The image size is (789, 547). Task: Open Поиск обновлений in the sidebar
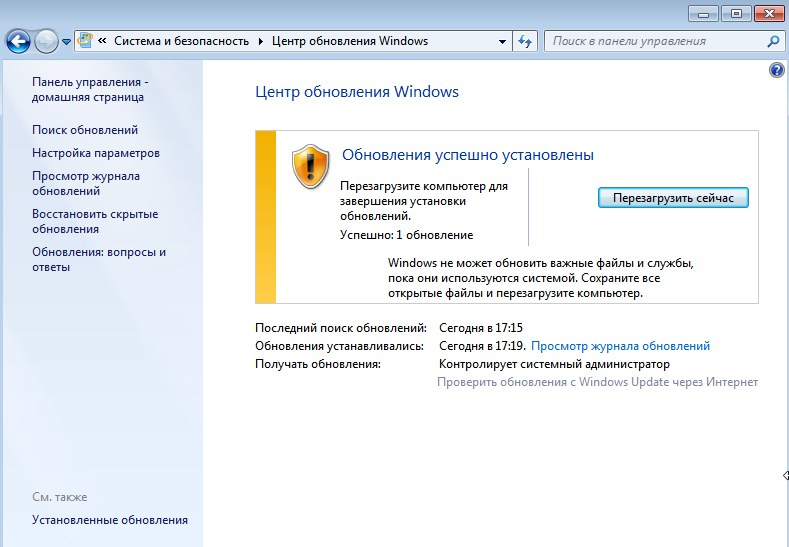[85, 130]
